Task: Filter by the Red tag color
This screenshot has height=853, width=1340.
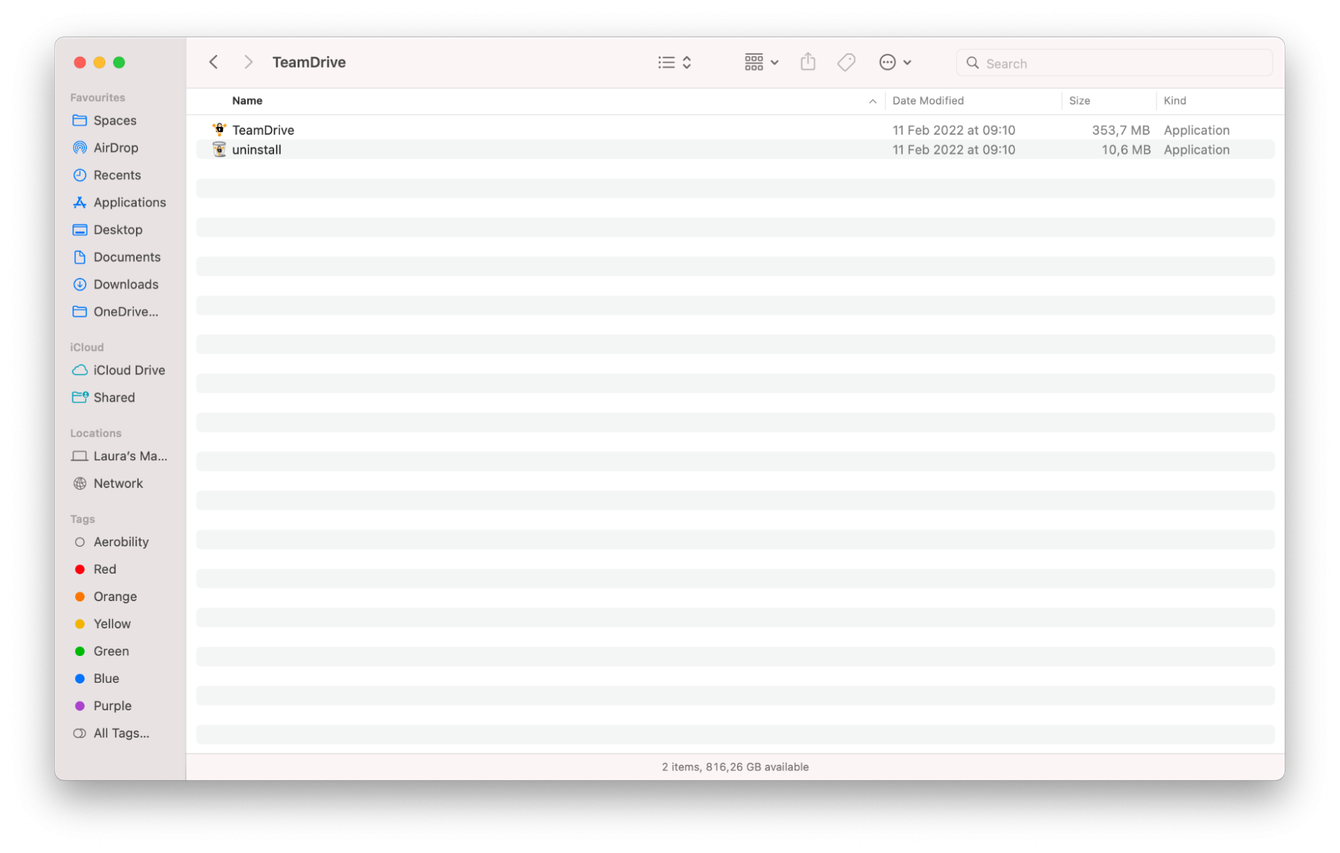Action: (104, 569)
